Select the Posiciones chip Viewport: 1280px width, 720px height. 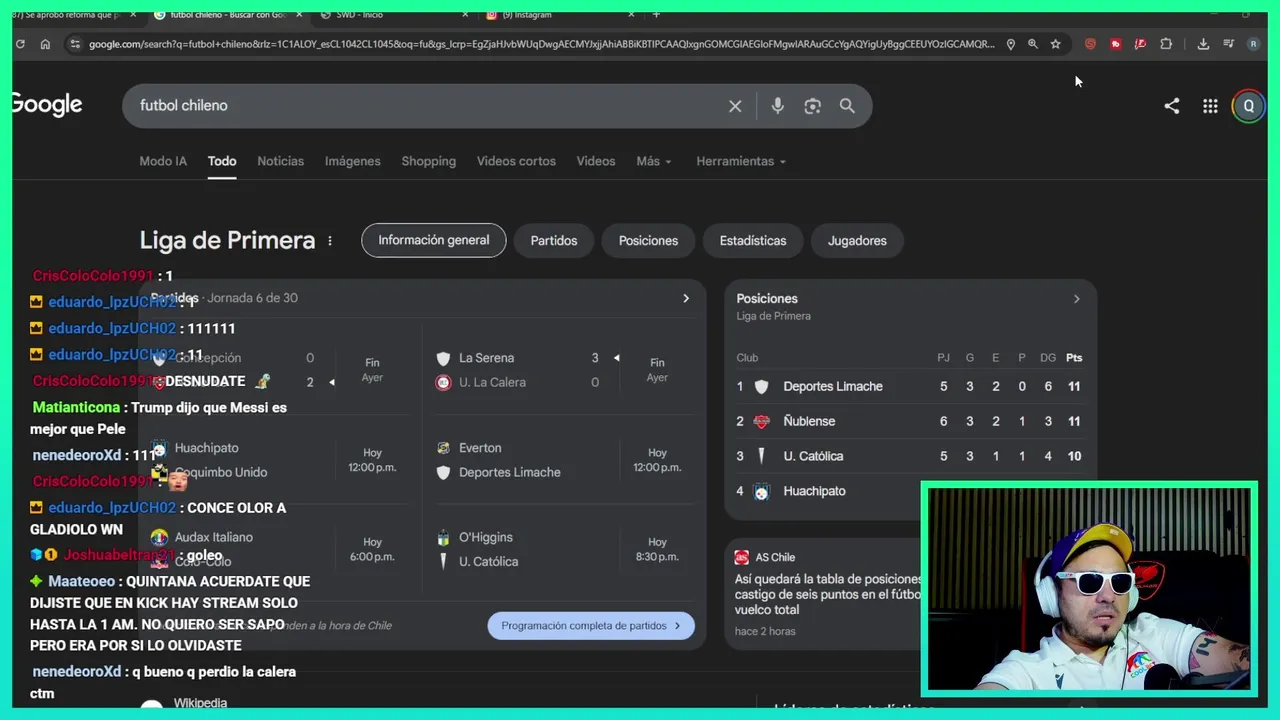pyautogui.click(x=648, y=241)
